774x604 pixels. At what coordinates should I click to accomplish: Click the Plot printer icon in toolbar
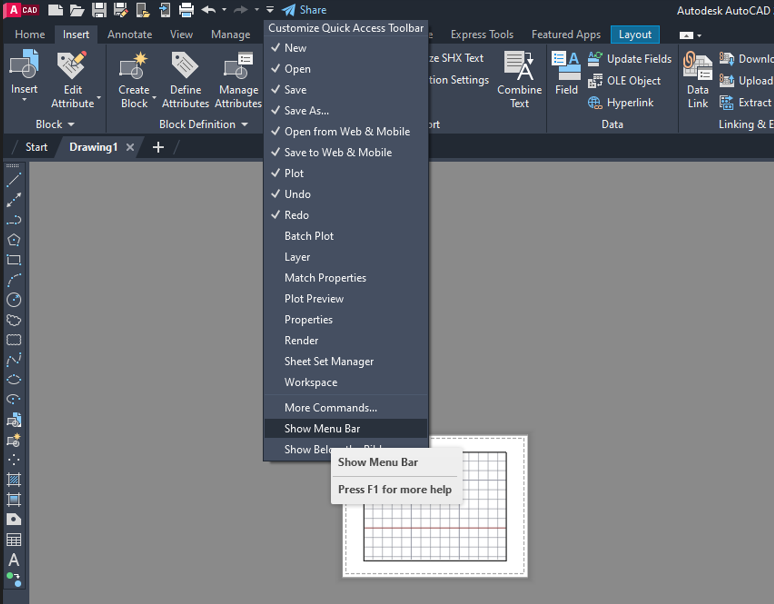(x=186, y=10)
